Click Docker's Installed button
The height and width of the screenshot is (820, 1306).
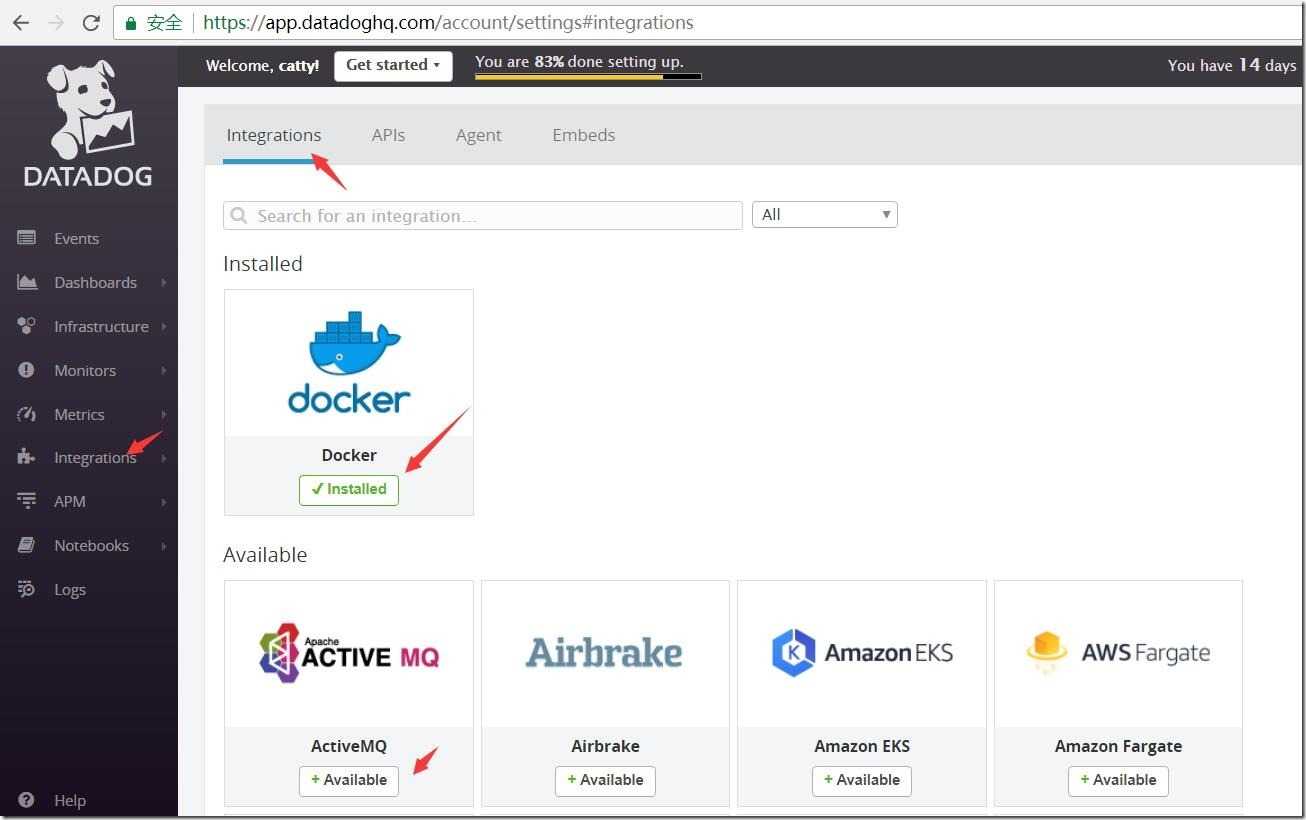pos(349,489)
